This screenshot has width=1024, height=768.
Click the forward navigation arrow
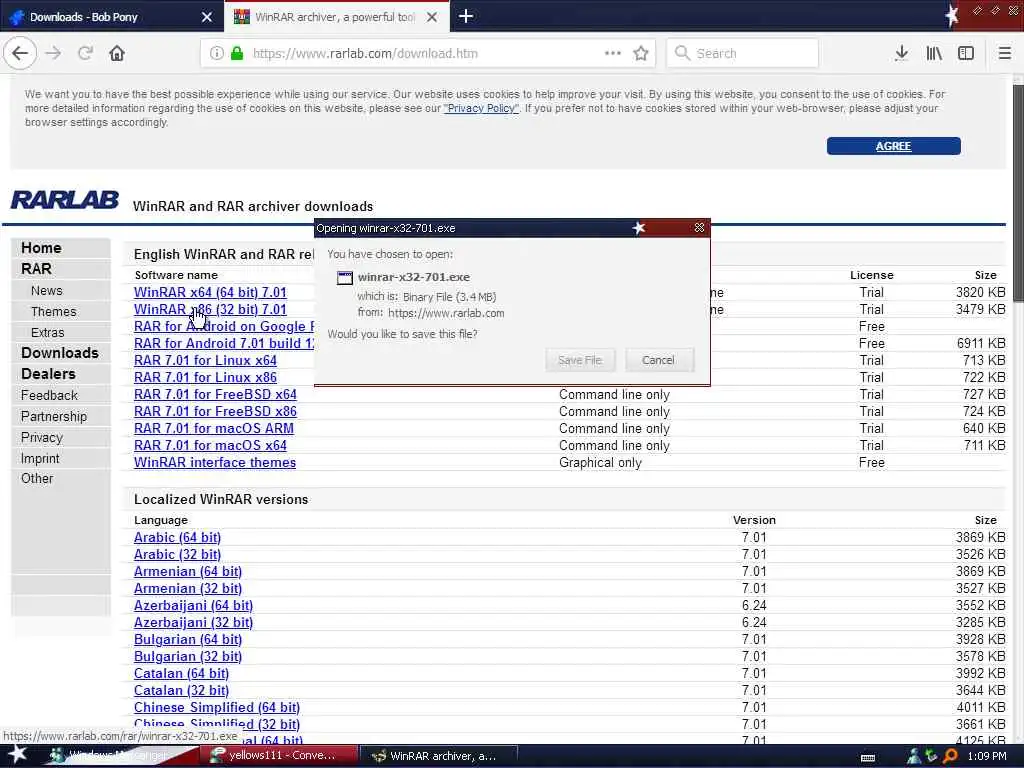click(x=53, y=54)
